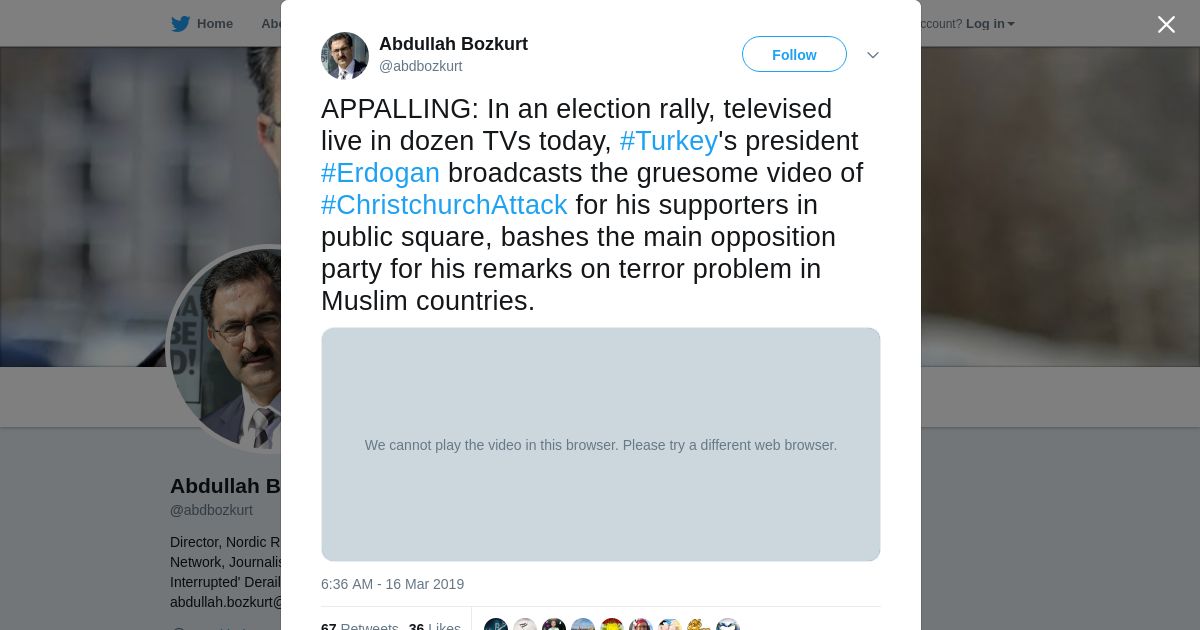
Task: Click the Twitter bird logo
Action: (x=180, y=24)
